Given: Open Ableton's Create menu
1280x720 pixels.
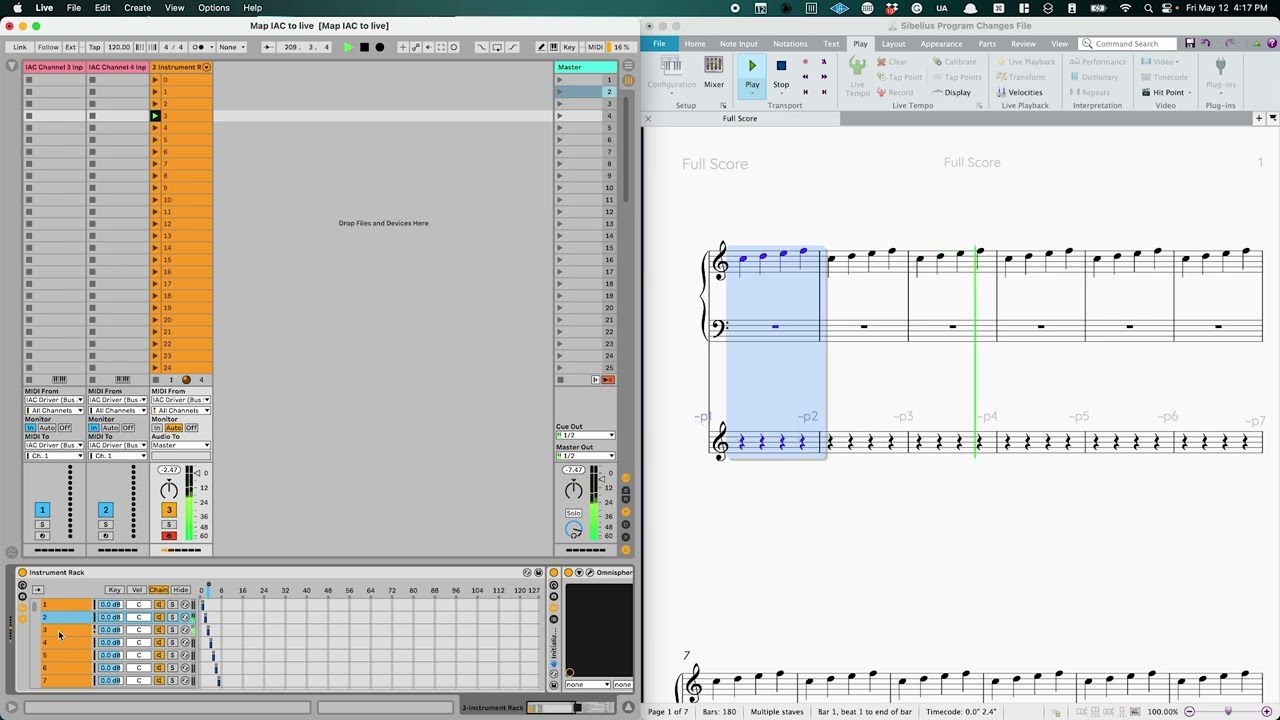Looking at the screenshot, I should coord(137,8).
